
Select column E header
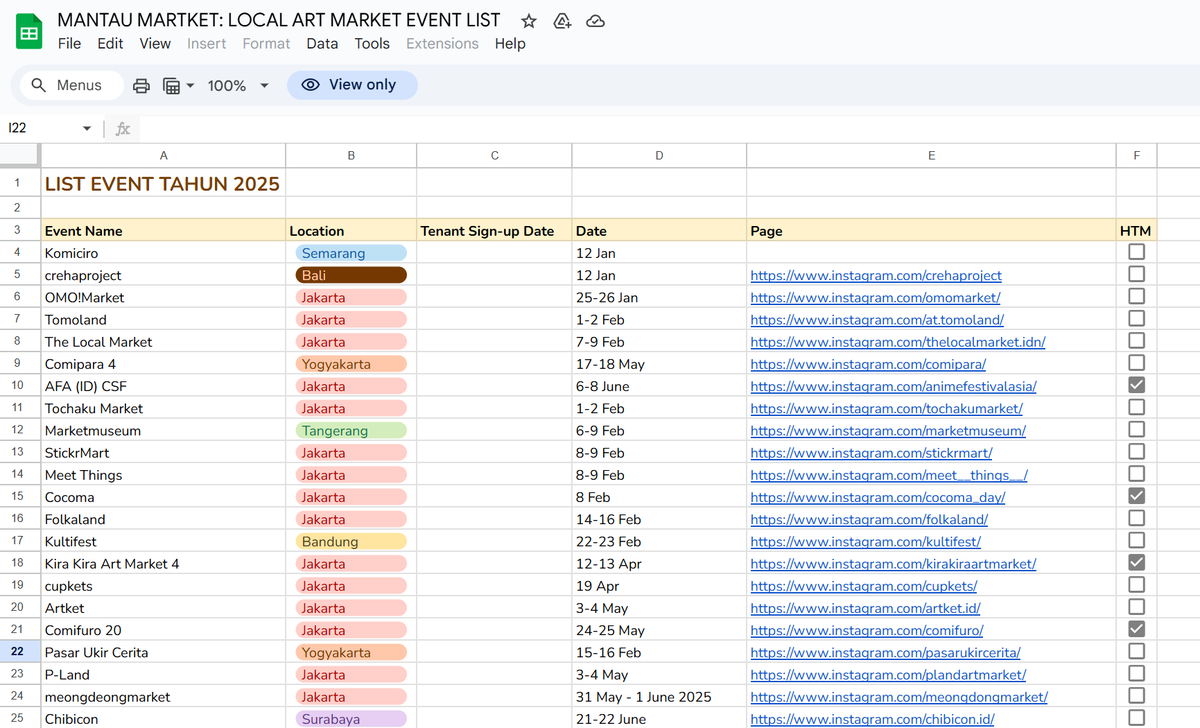[931, 155]
